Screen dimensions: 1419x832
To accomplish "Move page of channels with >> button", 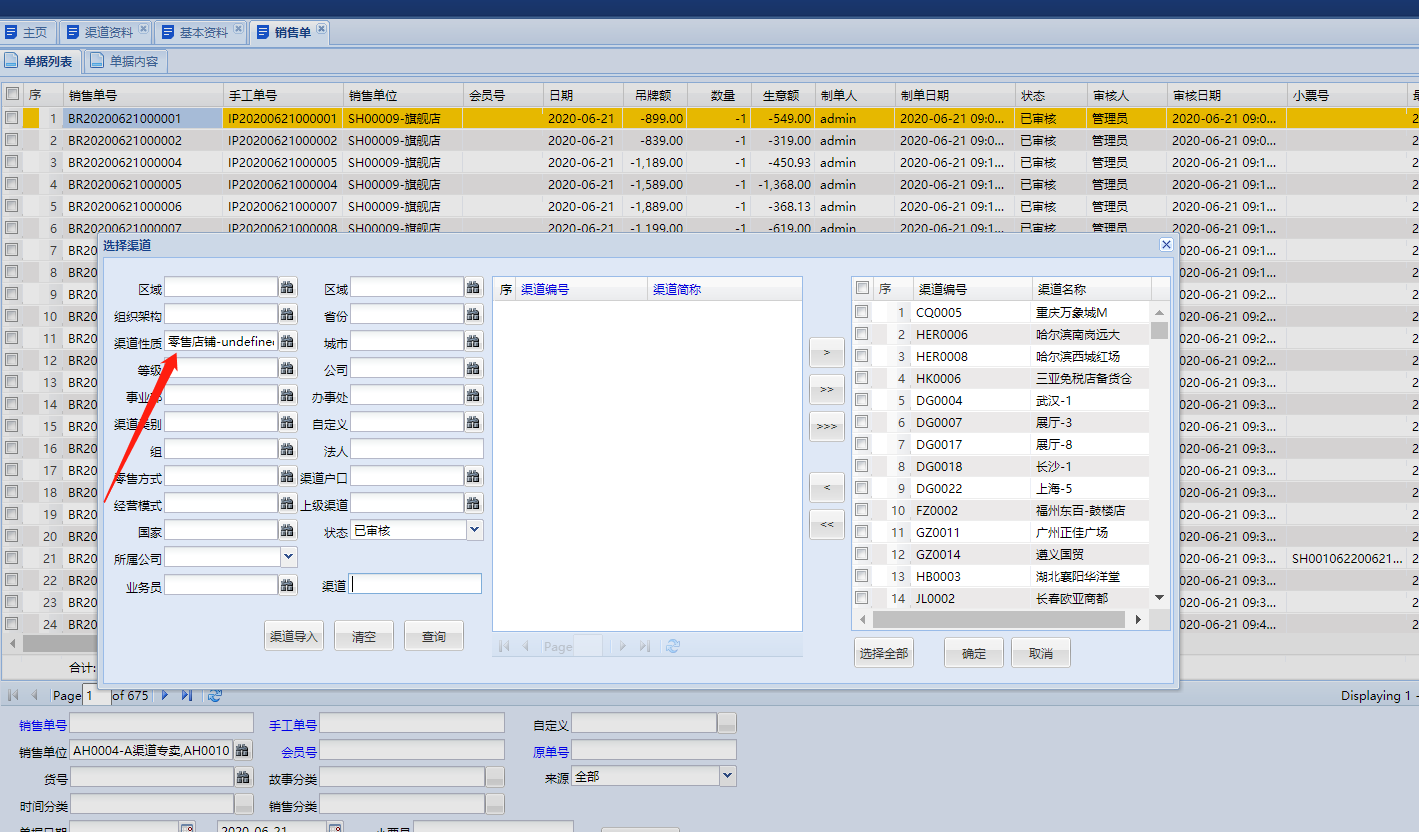I will [827, 389].
